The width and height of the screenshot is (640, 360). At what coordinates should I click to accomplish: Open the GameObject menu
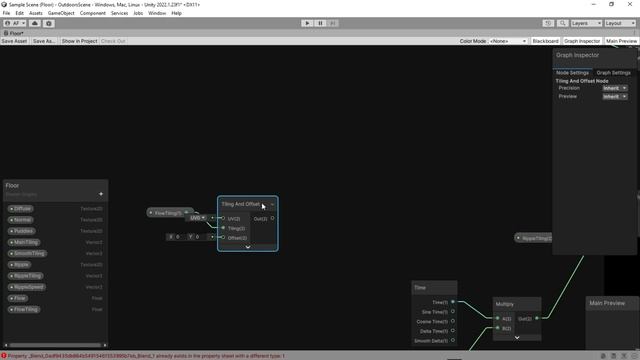[x=61, y=13]
